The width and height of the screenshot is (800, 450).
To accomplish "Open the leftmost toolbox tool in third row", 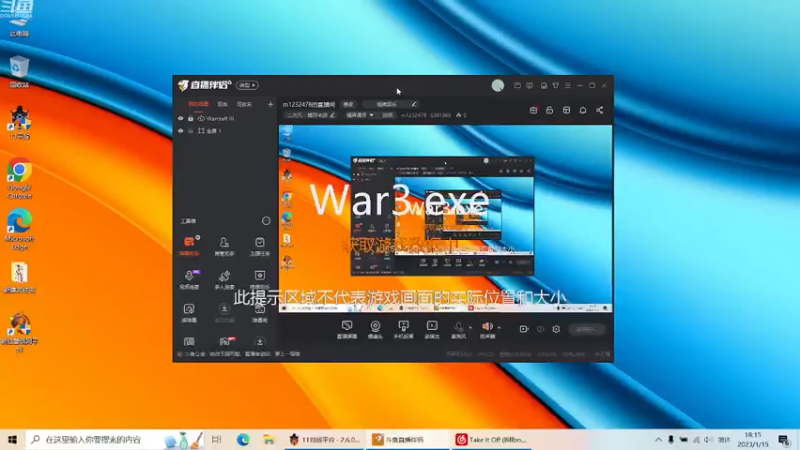I will [x=189, y=313].
